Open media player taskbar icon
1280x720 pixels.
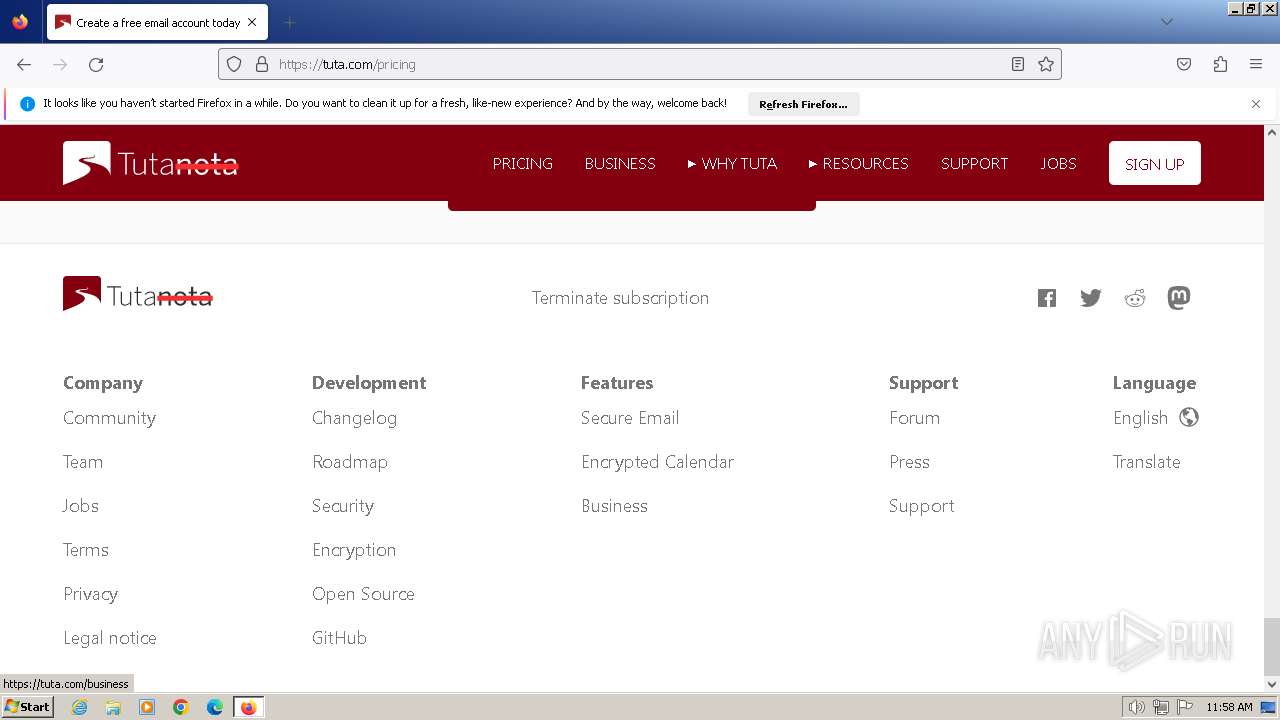[147, 707]
